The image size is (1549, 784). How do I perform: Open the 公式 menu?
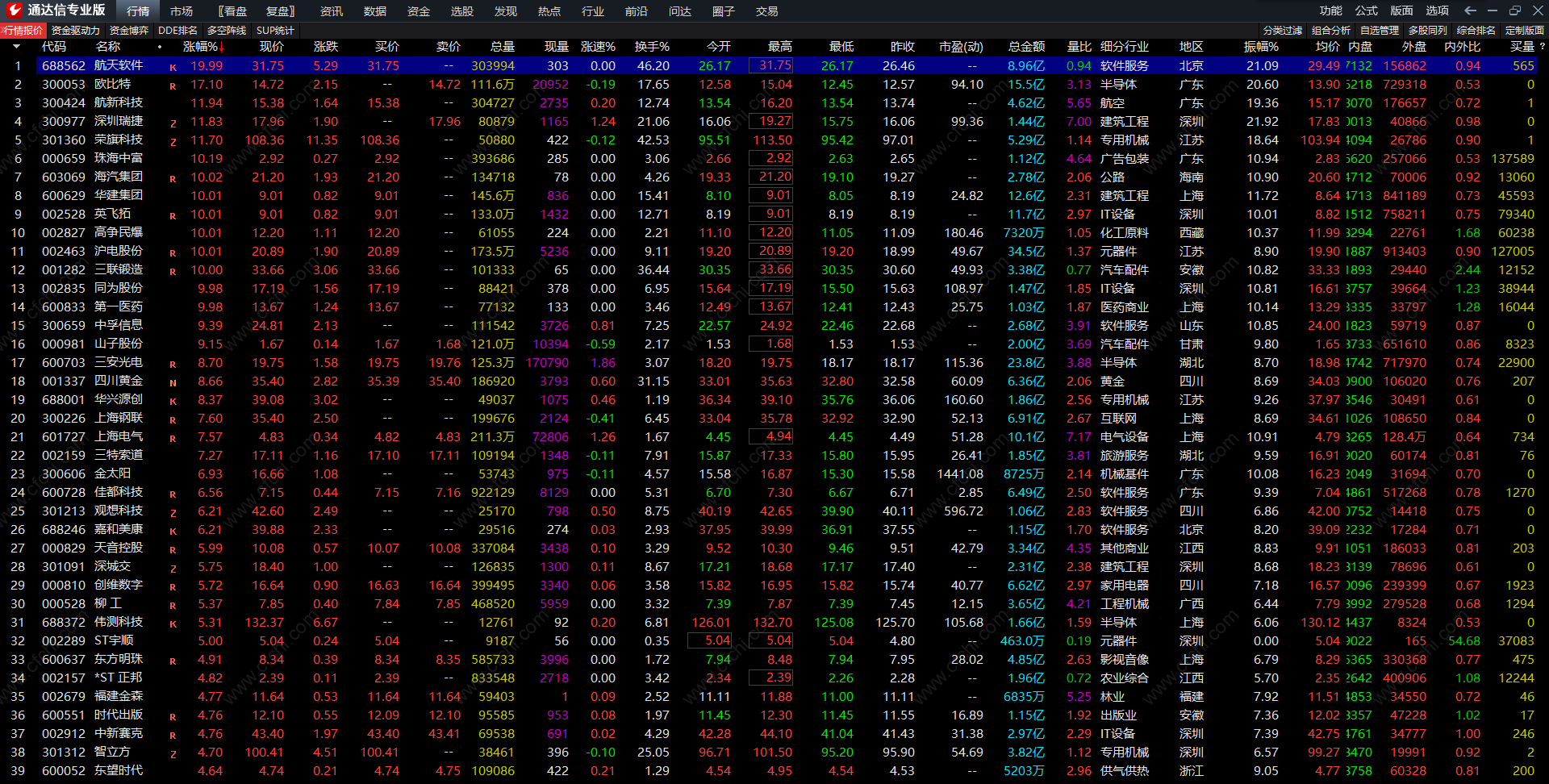click(1367, 10)
